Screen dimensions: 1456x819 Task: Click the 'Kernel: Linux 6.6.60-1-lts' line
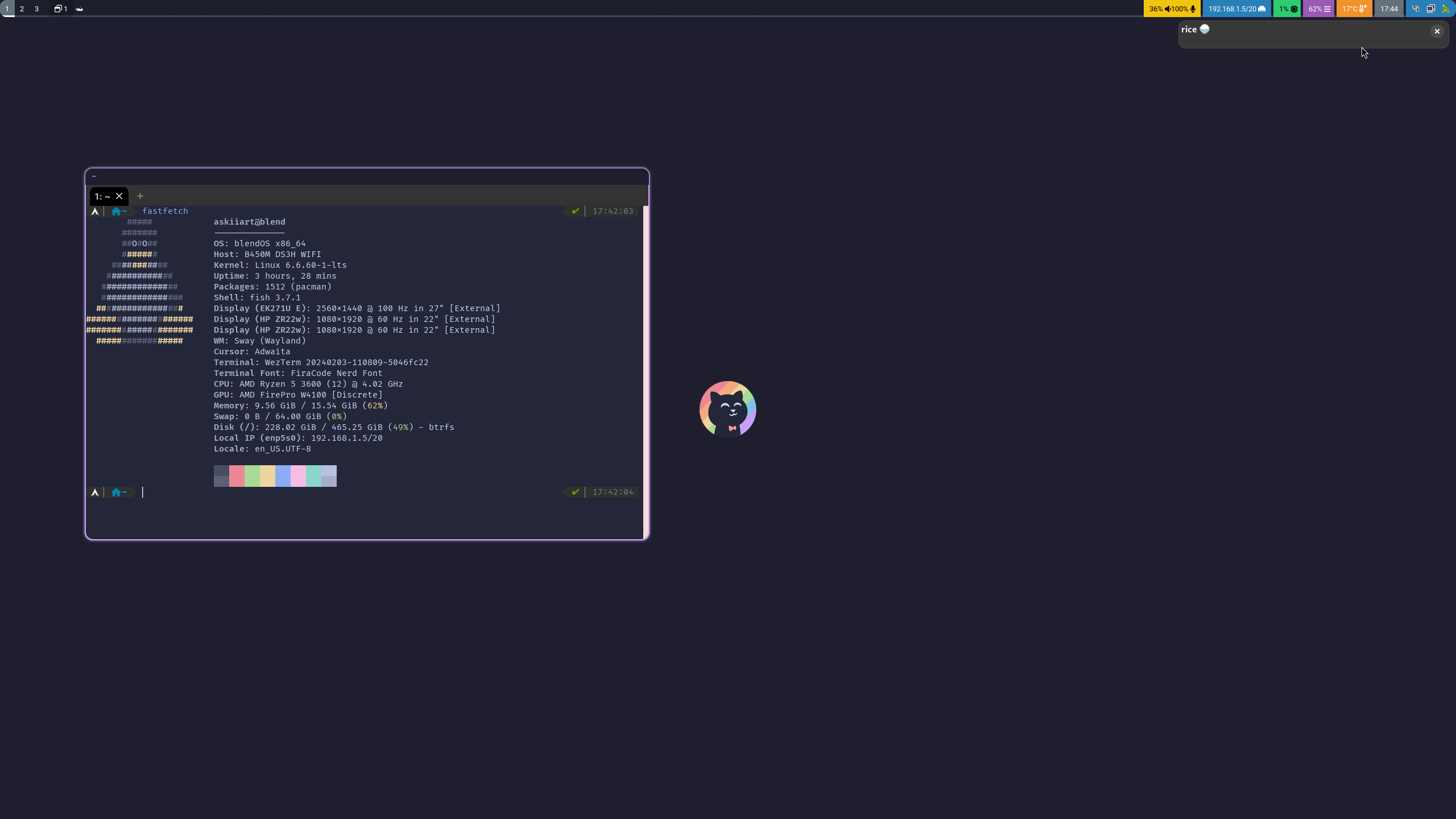280,265
